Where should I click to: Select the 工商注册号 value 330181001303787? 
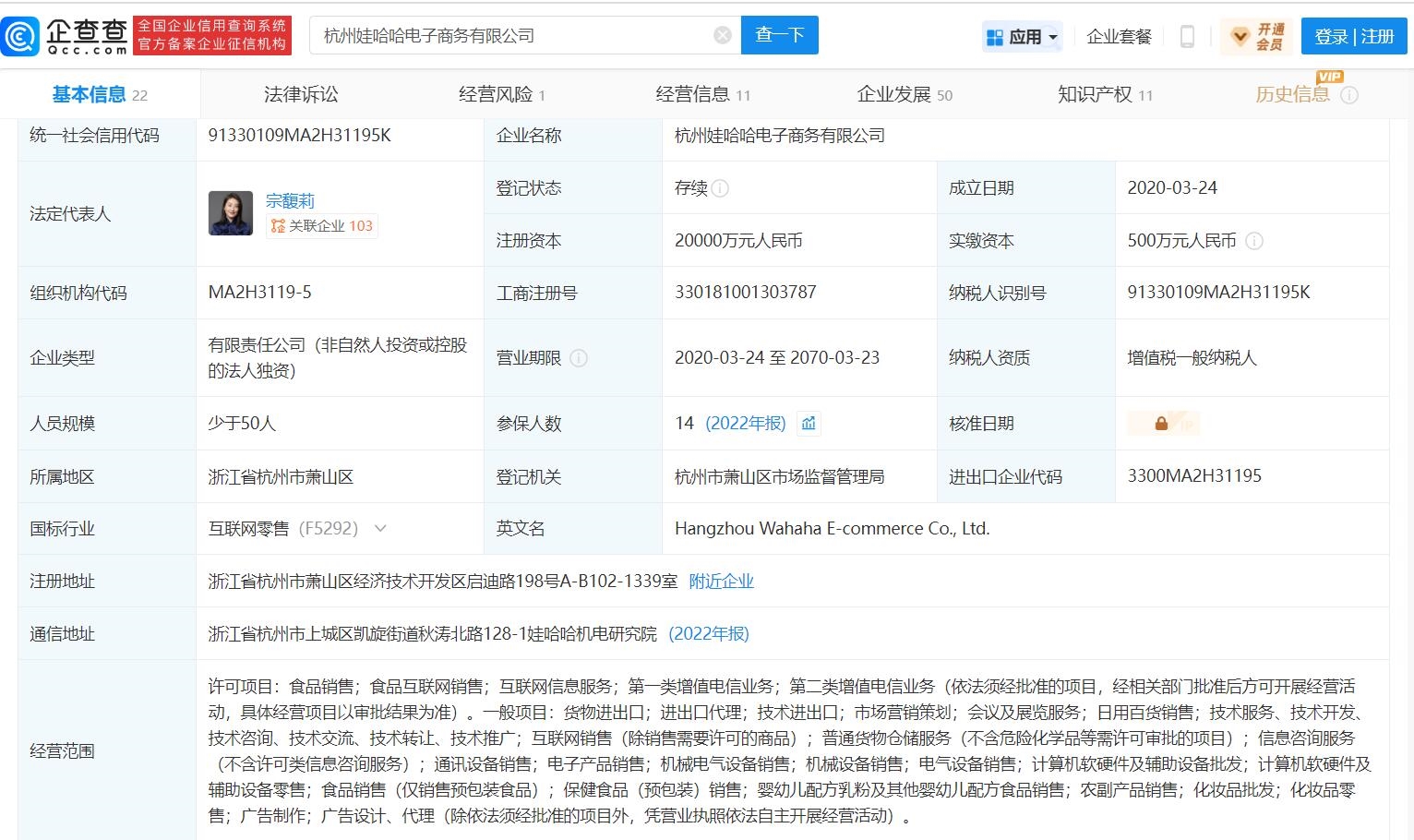click(x=746, y=293)
